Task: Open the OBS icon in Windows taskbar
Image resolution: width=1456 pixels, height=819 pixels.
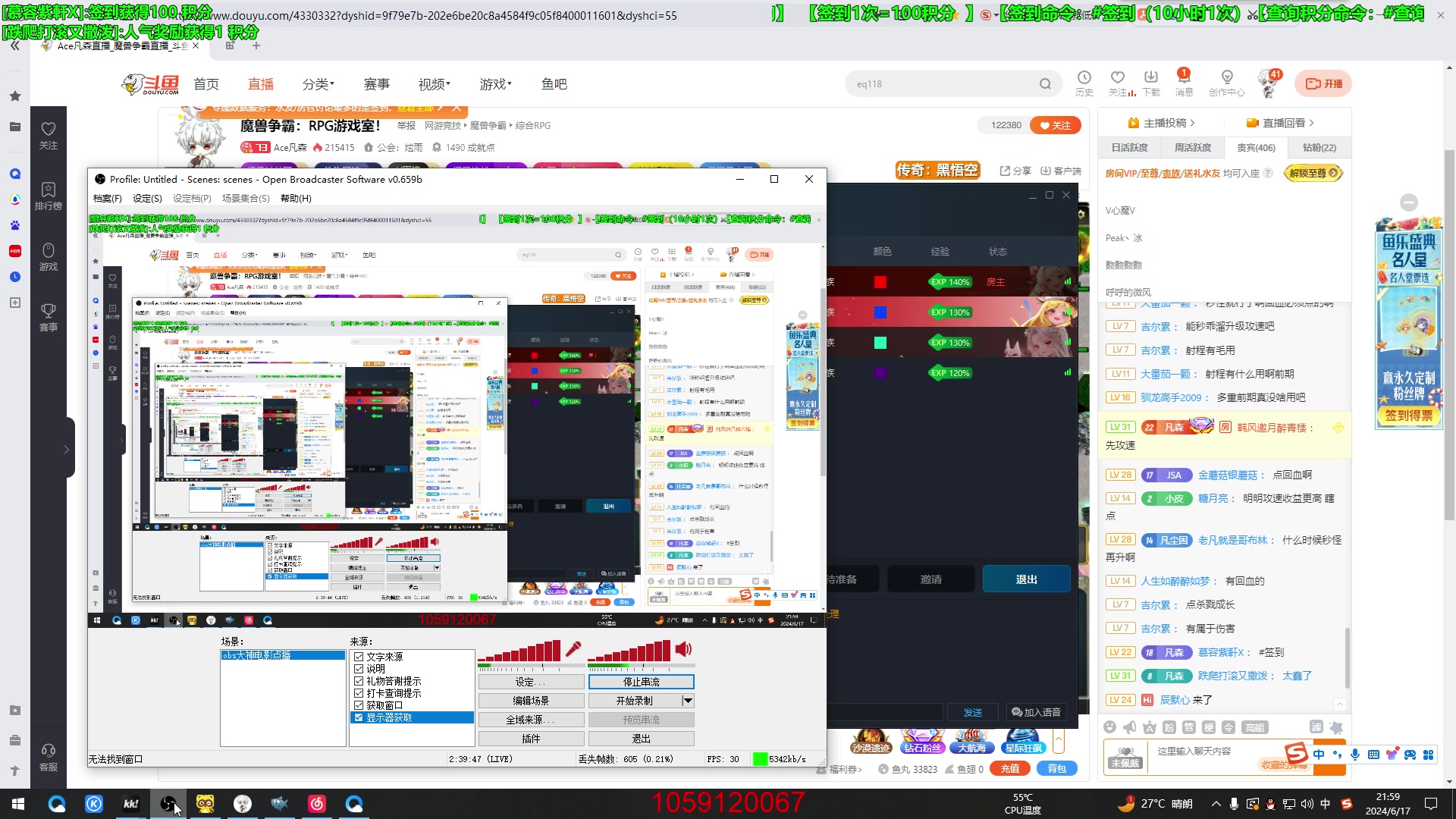Action: coord(168,804)
